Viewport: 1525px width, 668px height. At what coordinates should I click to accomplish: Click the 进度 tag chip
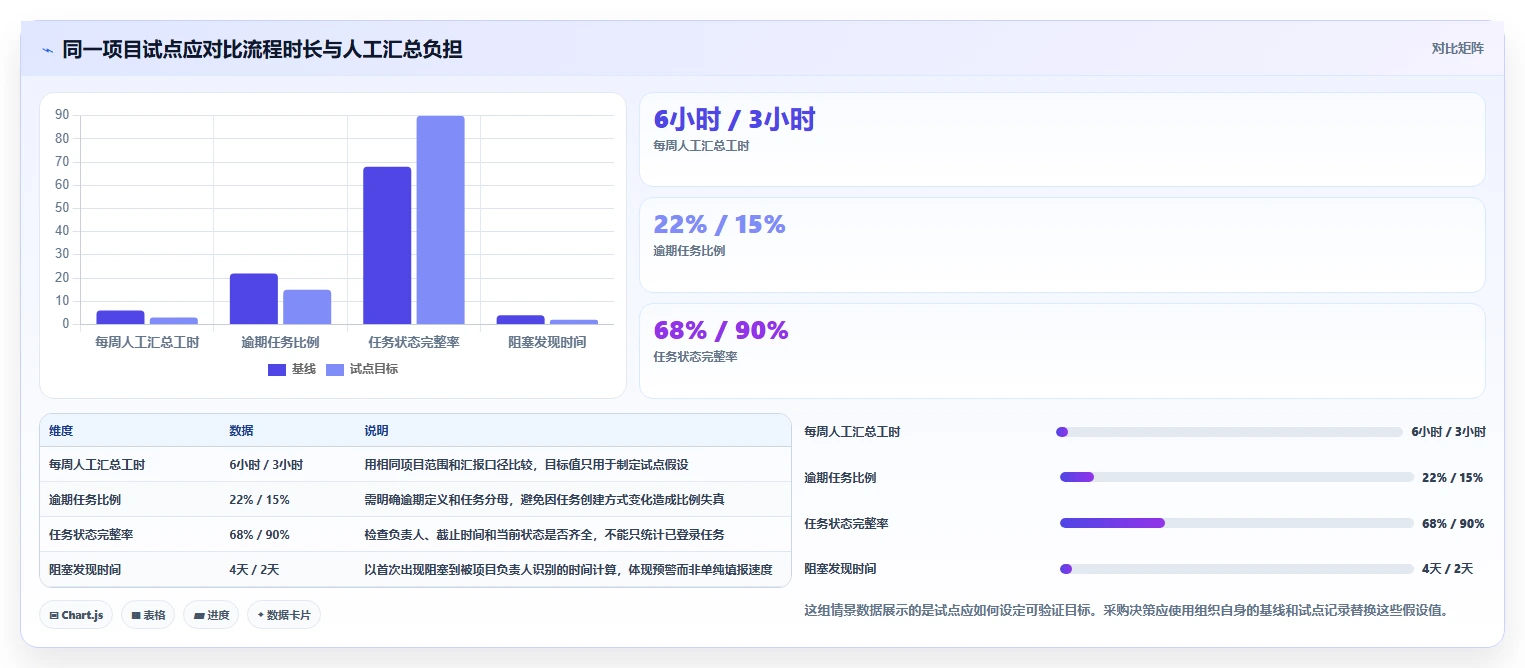click(211, 615)
